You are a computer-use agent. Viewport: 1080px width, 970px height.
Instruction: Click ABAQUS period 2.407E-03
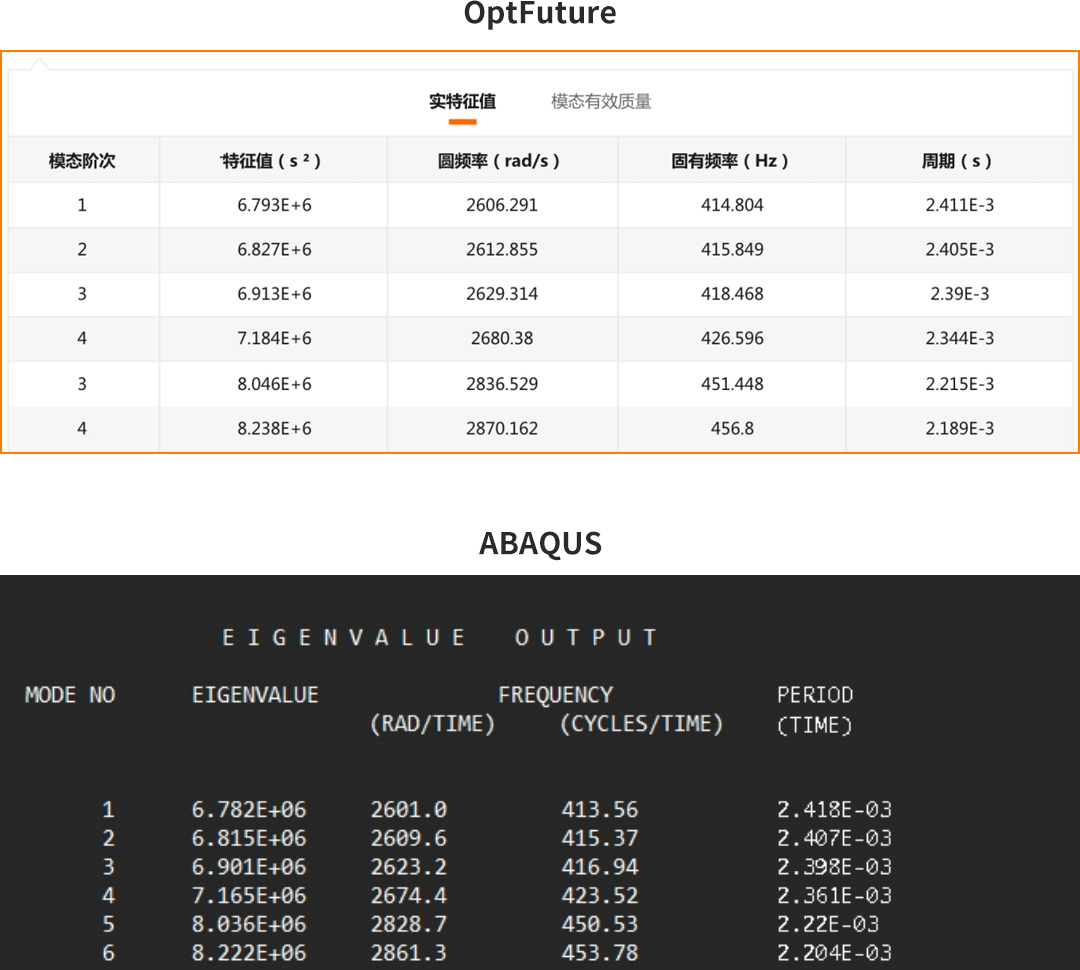point(835,838)
